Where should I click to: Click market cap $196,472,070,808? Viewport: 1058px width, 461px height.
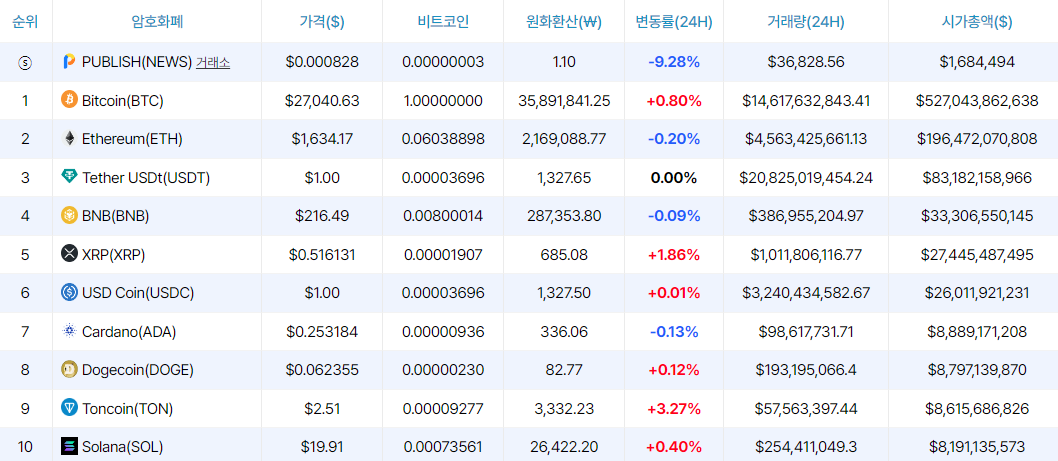[x=977, y=139]
